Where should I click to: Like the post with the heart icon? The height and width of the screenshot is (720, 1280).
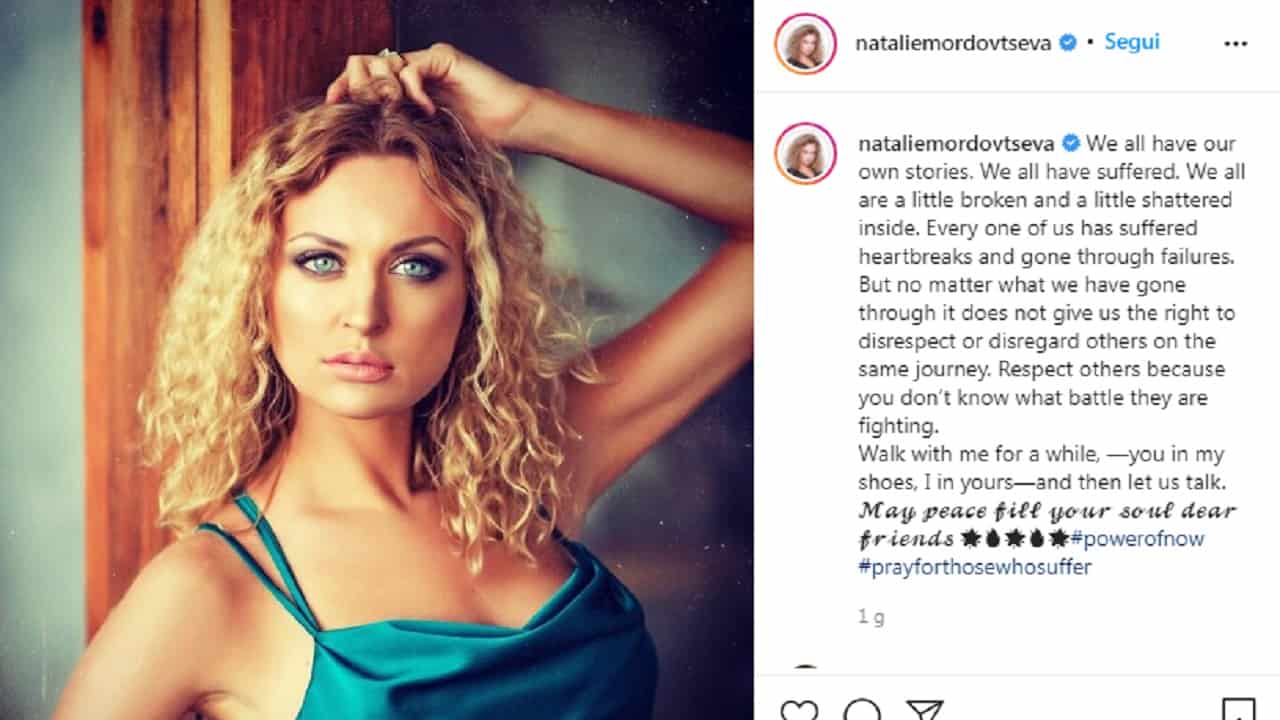click(x=798, y=710)
